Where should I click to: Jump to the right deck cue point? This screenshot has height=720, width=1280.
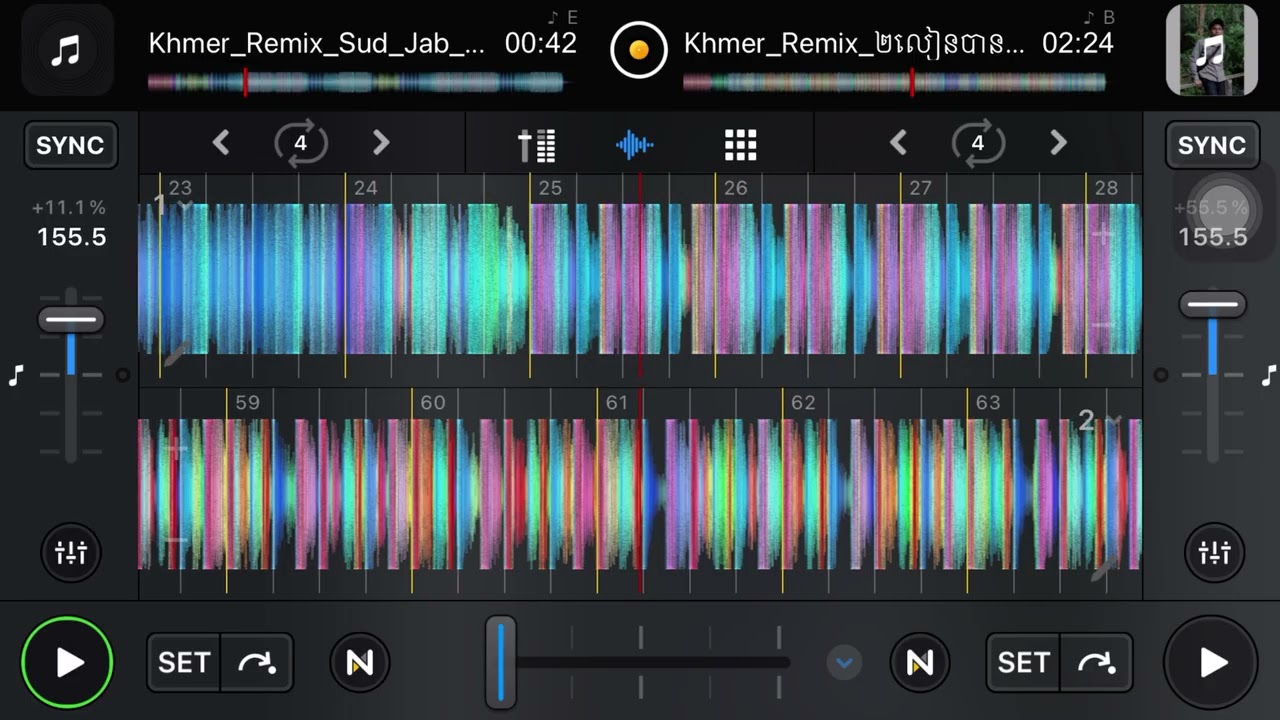[x=1096, y=662]
